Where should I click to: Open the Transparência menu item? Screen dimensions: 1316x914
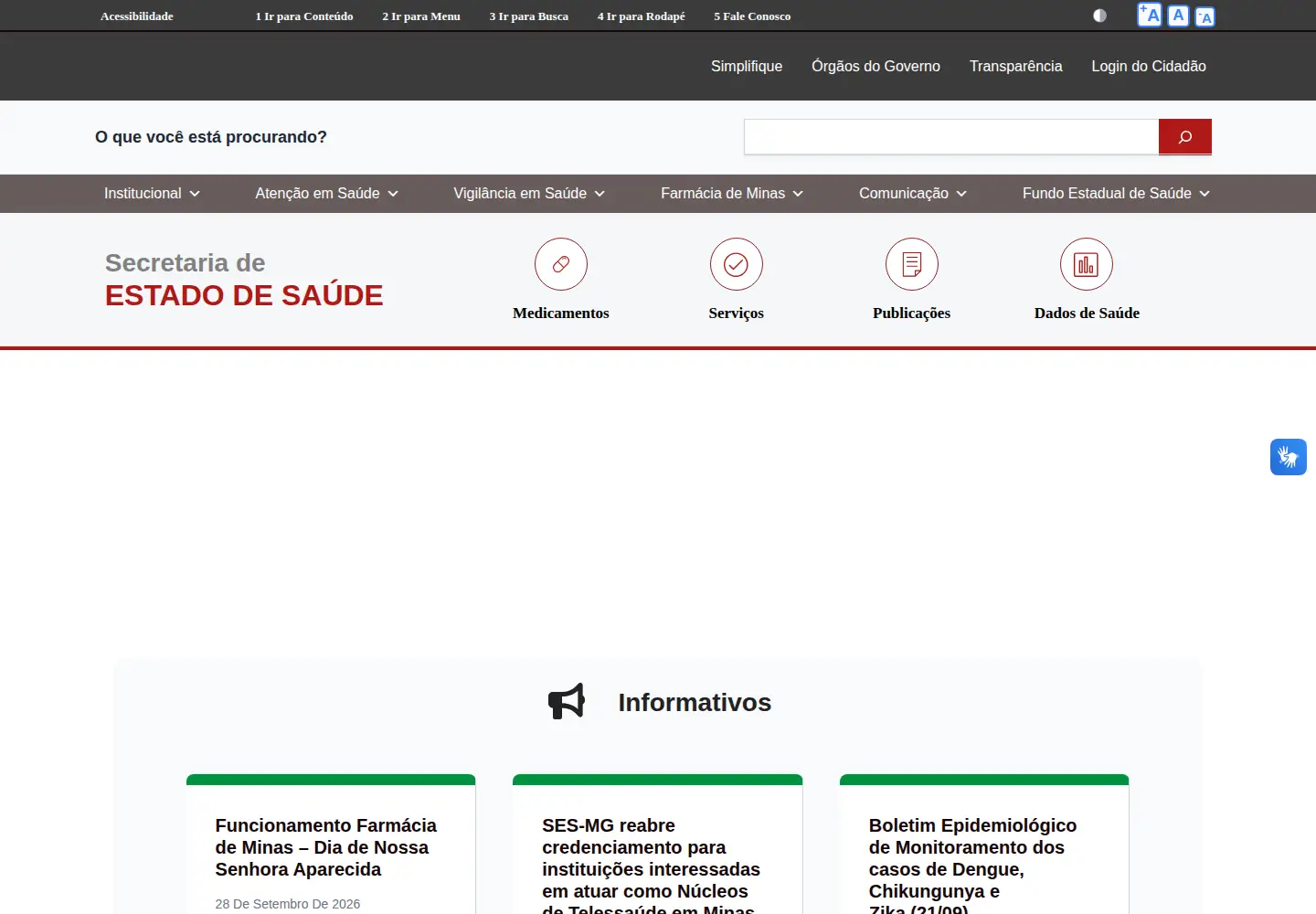(1015, 66)
